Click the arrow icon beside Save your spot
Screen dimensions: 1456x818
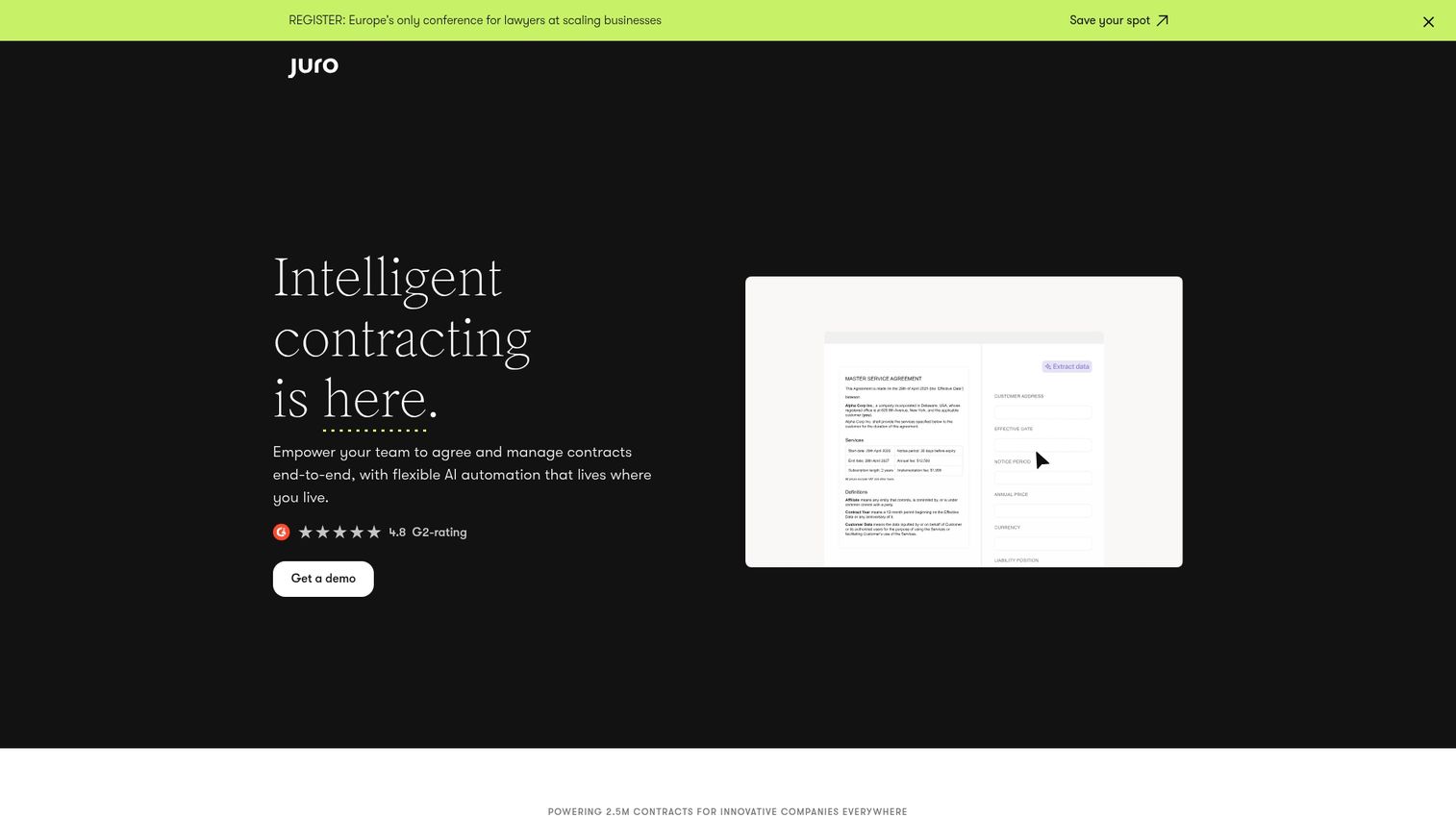pos(1162,20)
